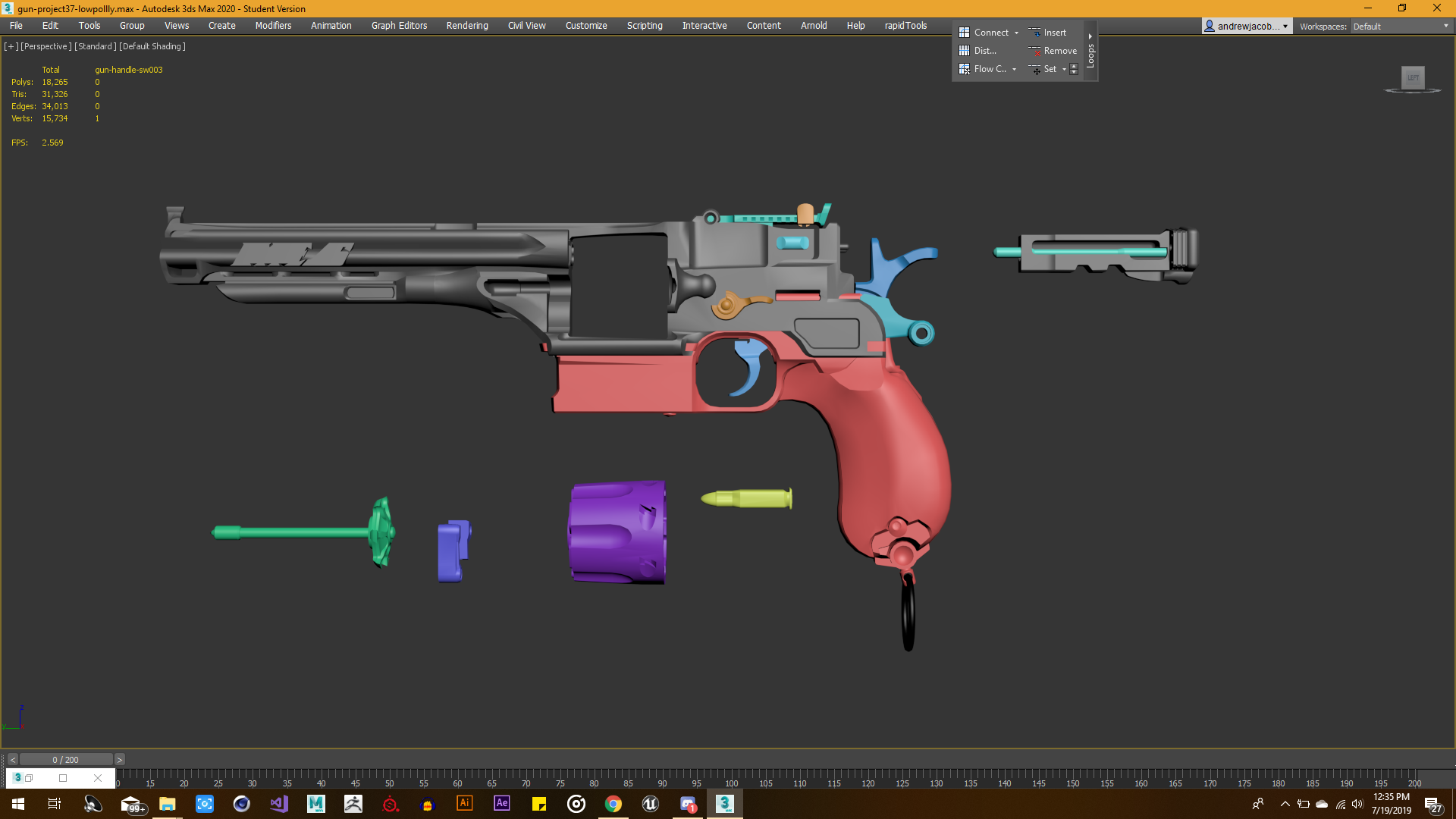
Task: Open the Views menu
Action: tap(177, 25)
